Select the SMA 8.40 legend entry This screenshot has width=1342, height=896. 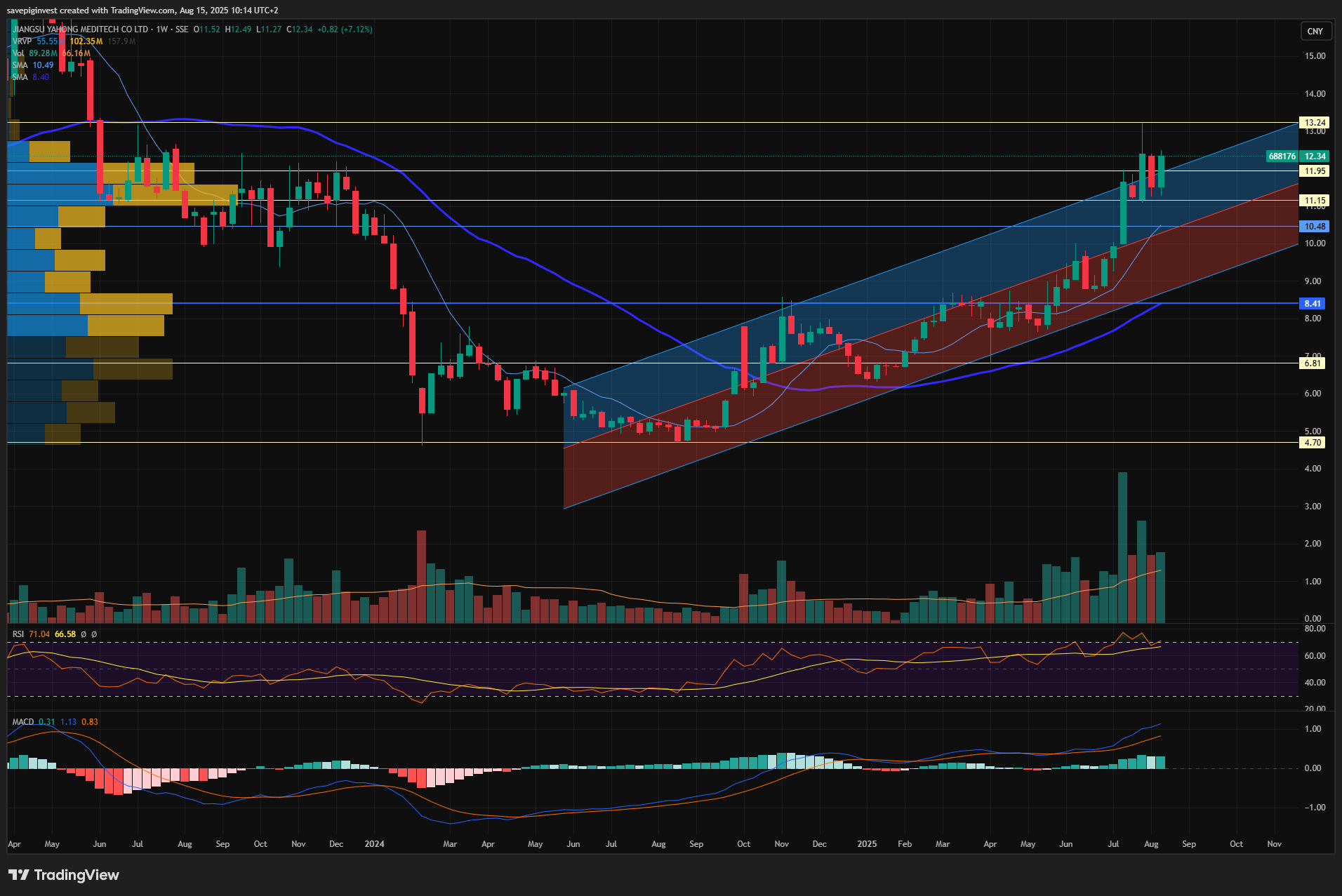point(31,77)
